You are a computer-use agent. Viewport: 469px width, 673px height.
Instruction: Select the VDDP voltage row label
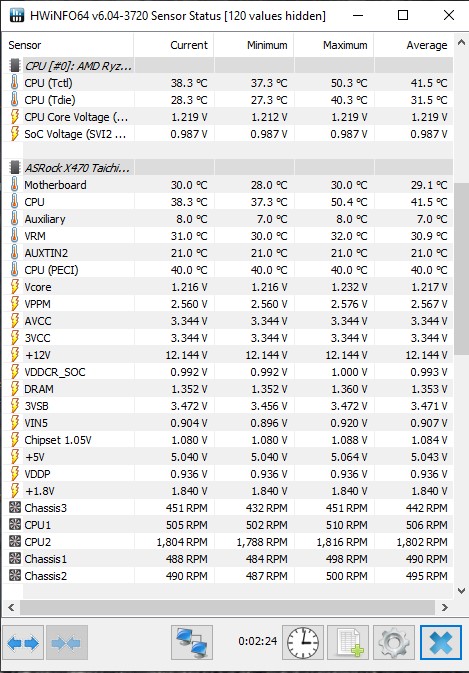pos(37,474)
